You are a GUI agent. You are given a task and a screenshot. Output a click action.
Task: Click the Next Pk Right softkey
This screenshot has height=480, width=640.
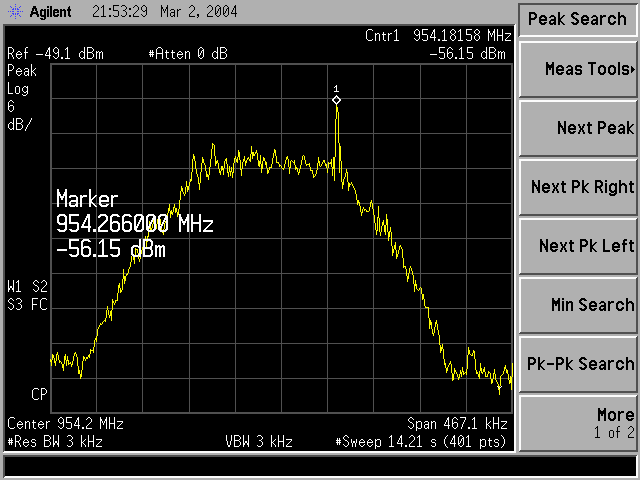point(578,187)
